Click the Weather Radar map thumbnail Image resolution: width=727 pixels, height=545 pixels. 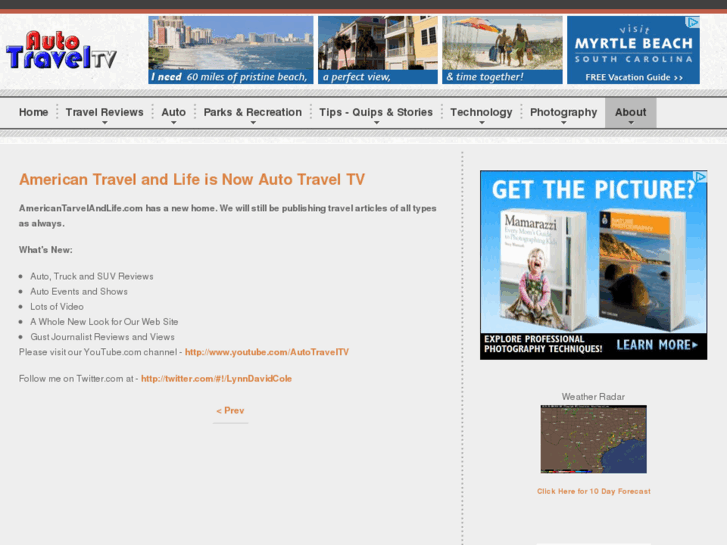point(593,439)
